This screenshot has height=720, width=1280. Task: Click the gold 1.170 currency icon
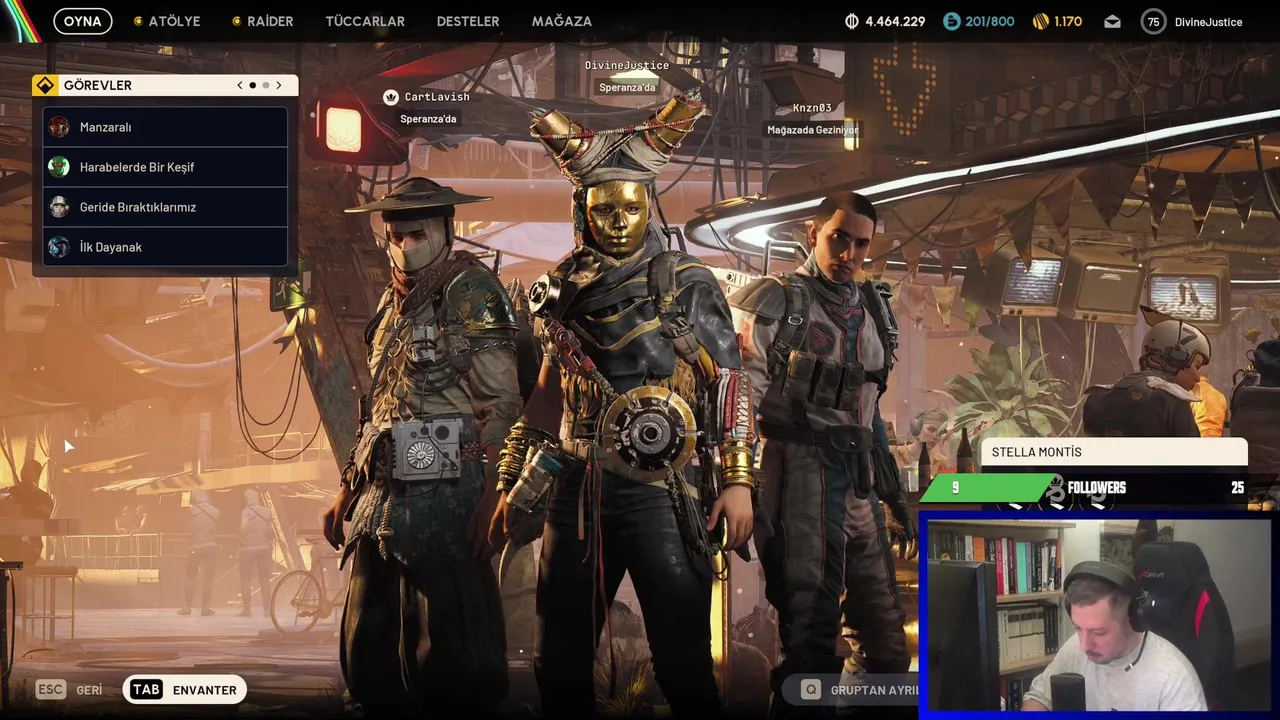1041,21
